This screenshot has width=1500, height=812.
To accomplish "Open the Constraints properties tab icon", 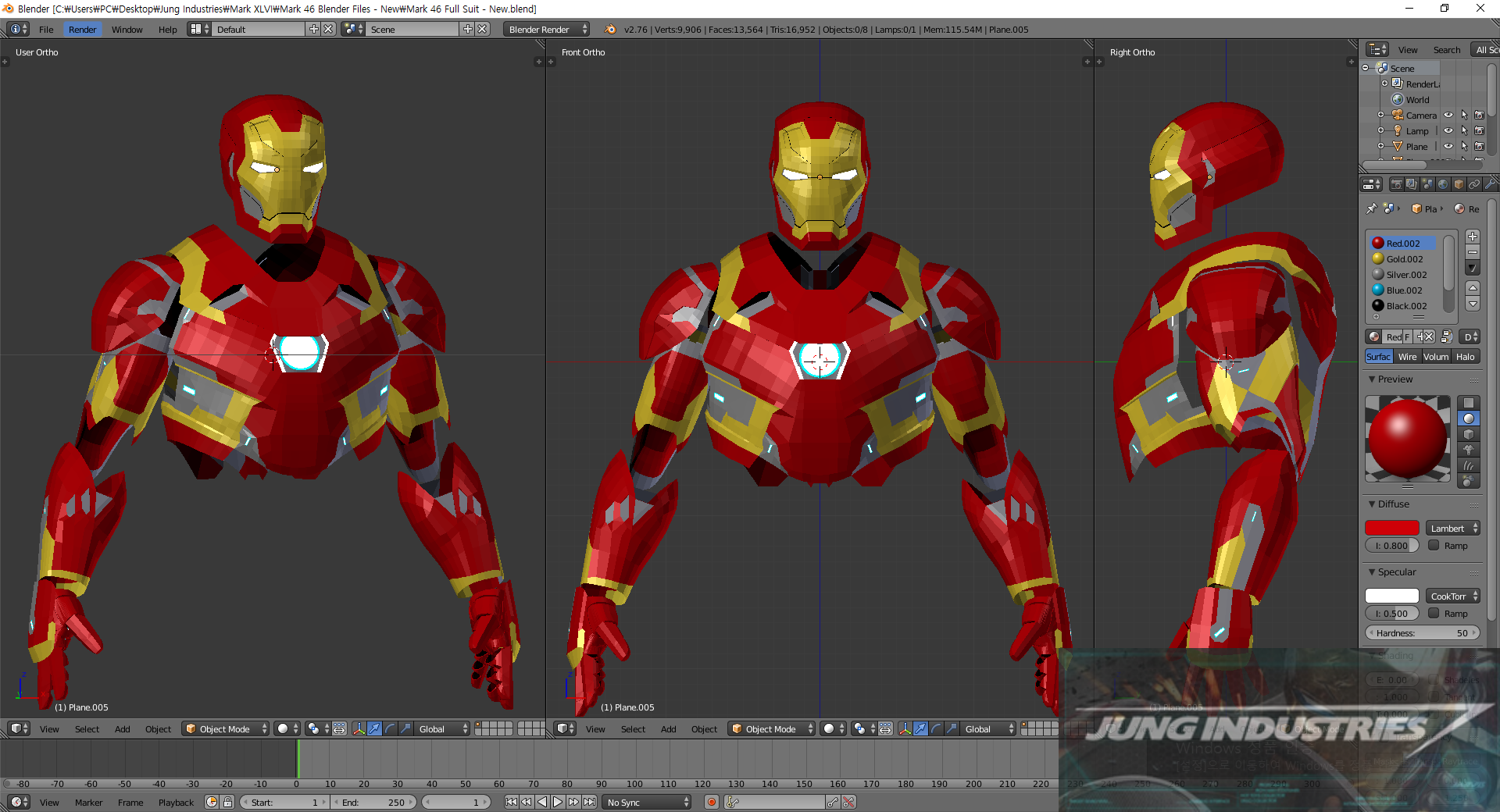I will click(1474, 184).
